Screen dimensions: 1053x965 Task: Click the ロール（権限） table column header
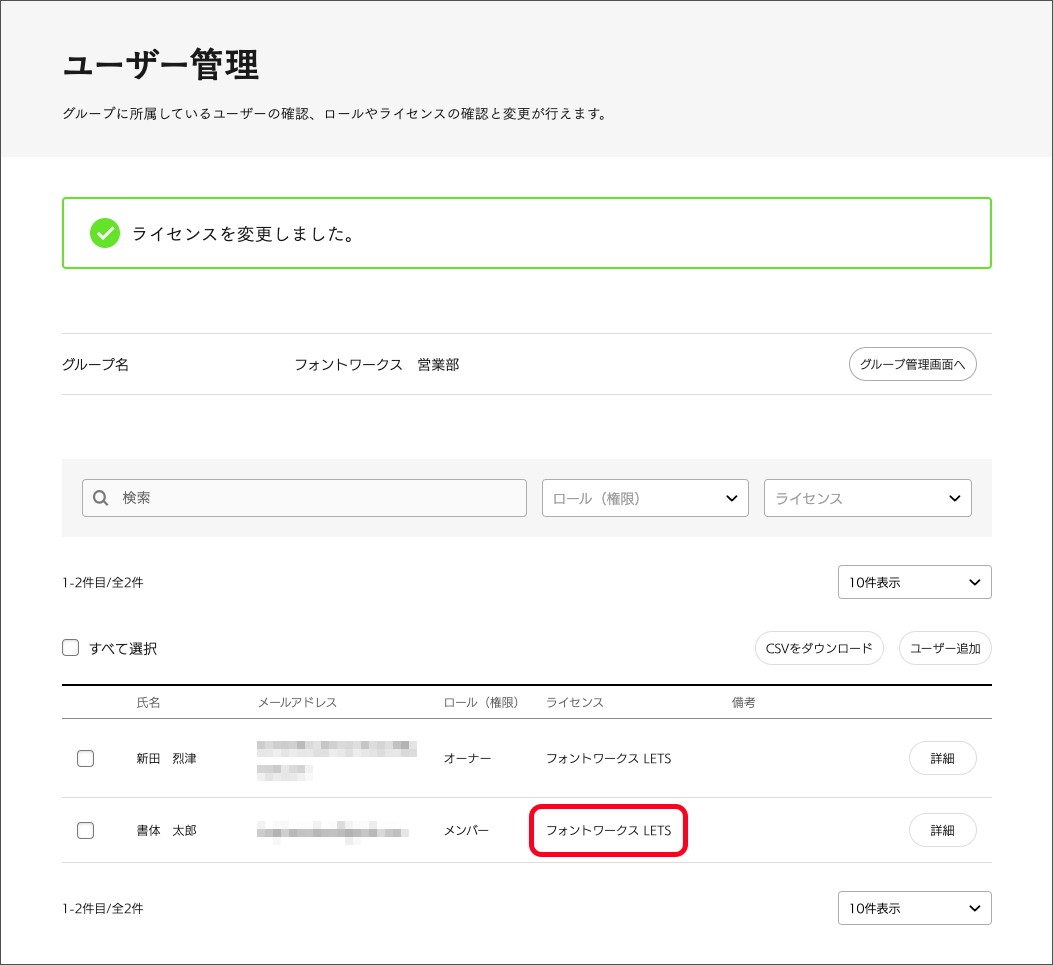click(x=480, y=702)
